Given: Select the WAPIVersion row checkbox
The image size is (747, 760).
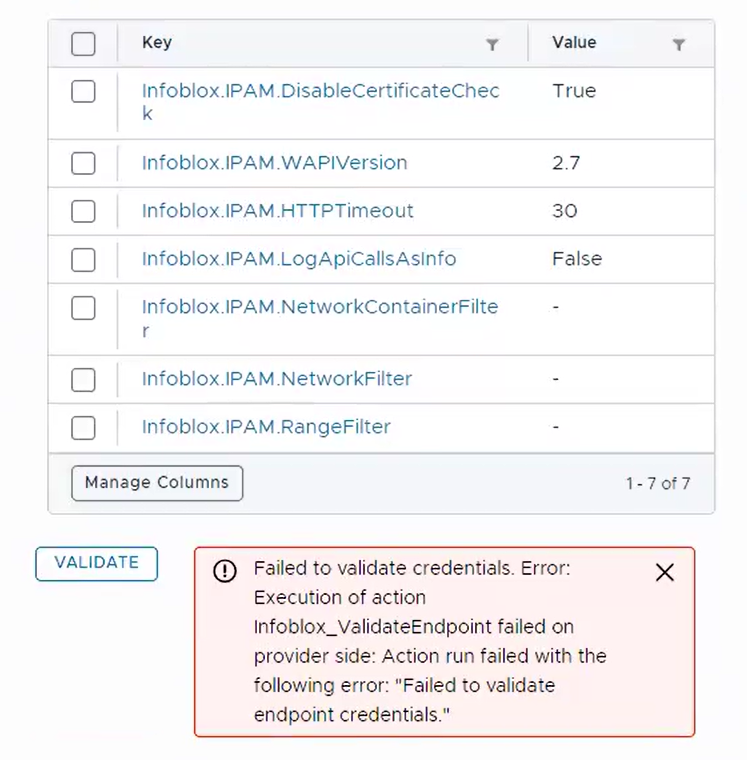Looking at the screenshot, I should [x=84, y=163].
